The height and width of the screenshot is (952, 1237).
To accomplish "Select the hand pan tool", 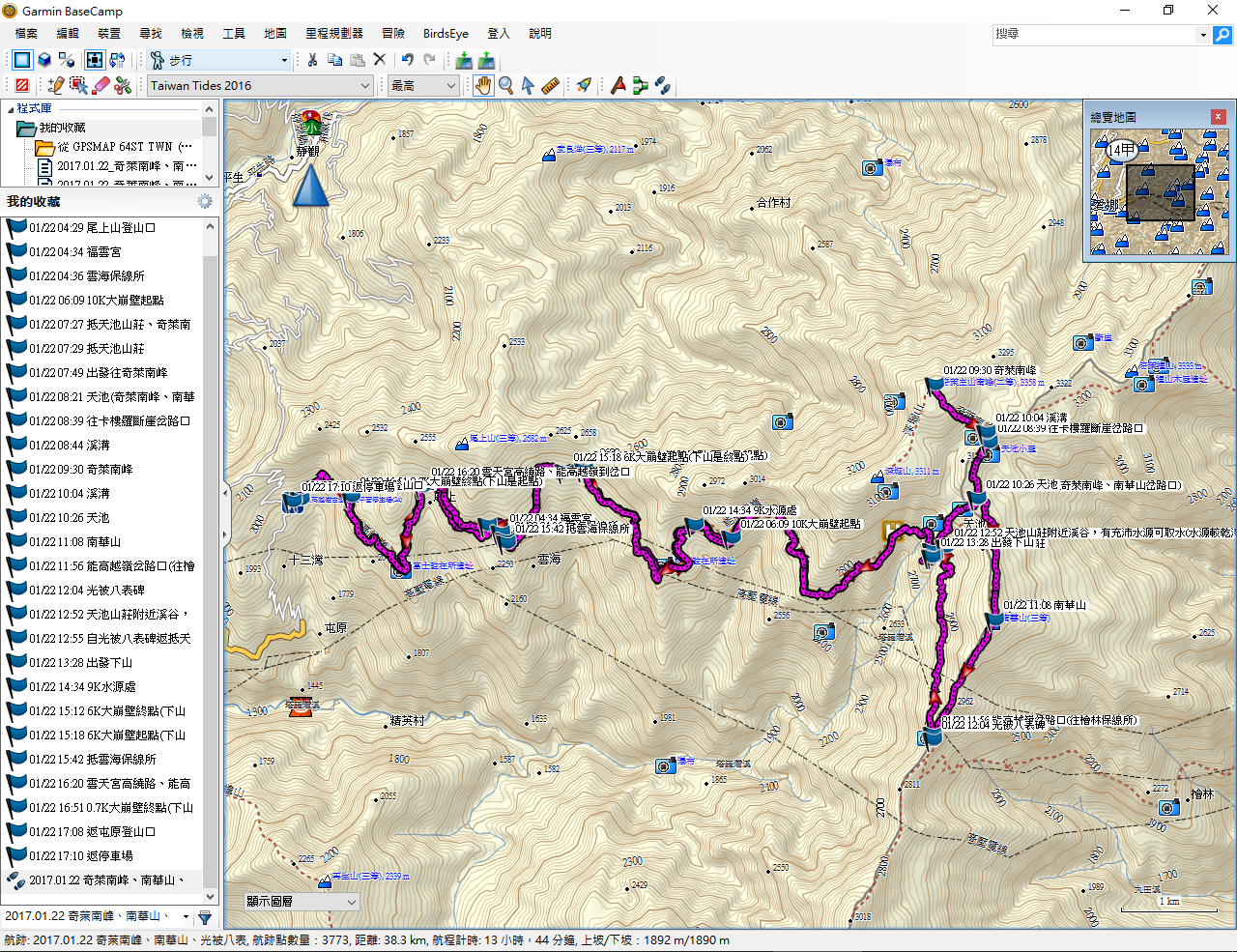I will click(x=482, y=85).
